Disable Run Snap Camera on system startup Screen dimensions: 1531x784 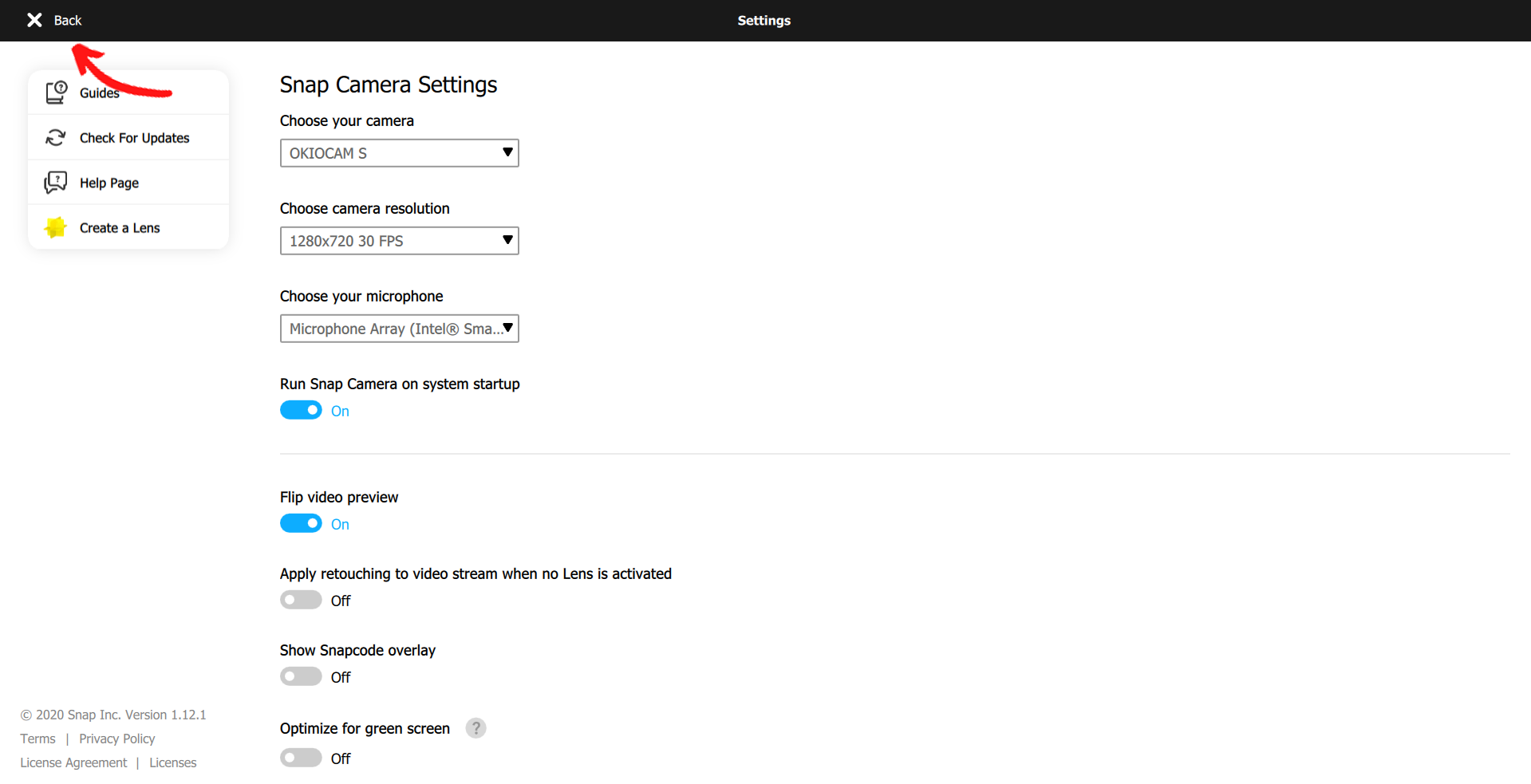[301, 410]
